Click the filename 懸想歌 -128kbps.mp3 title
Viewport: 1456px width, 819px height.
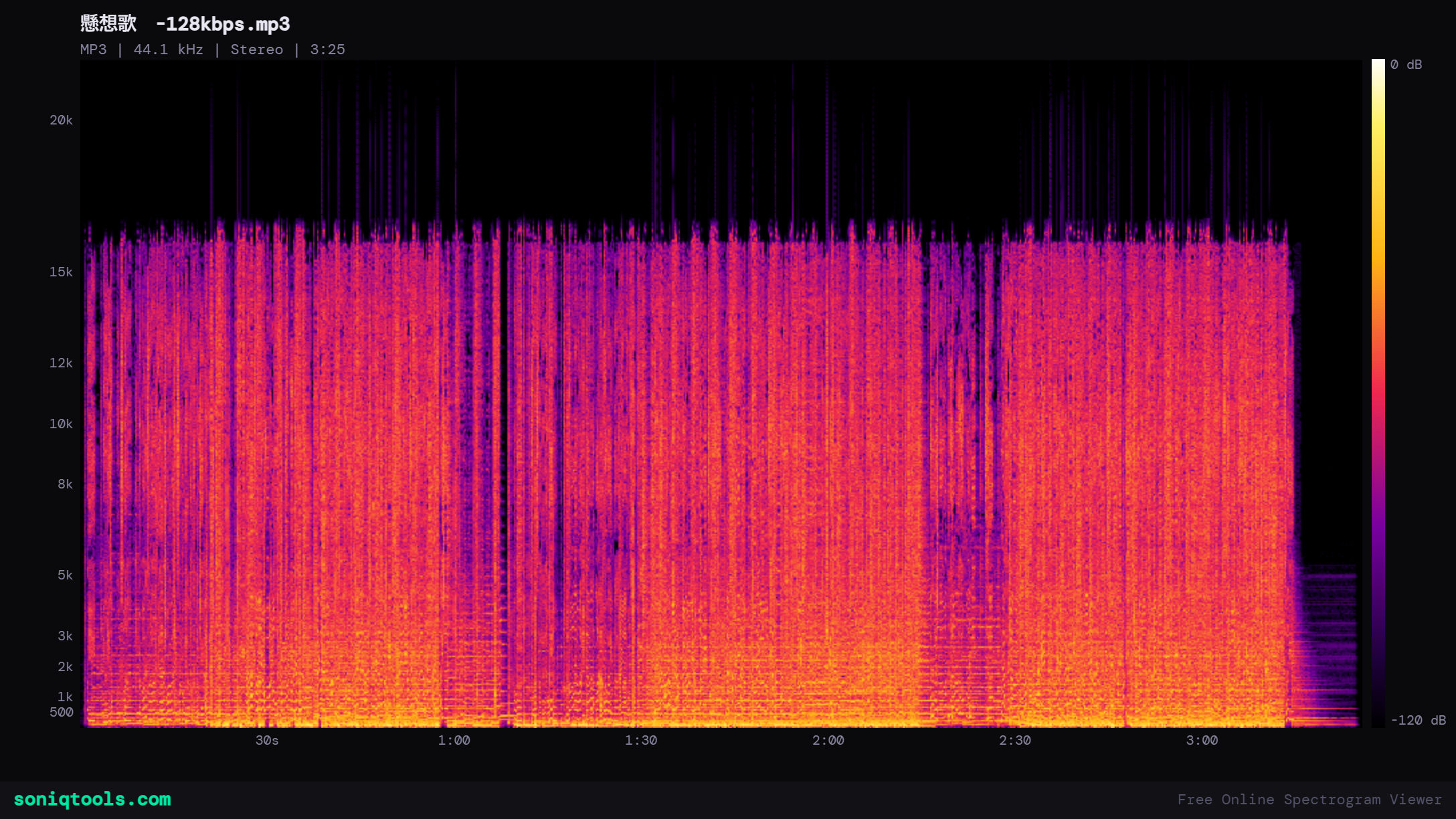pos(183,23)
